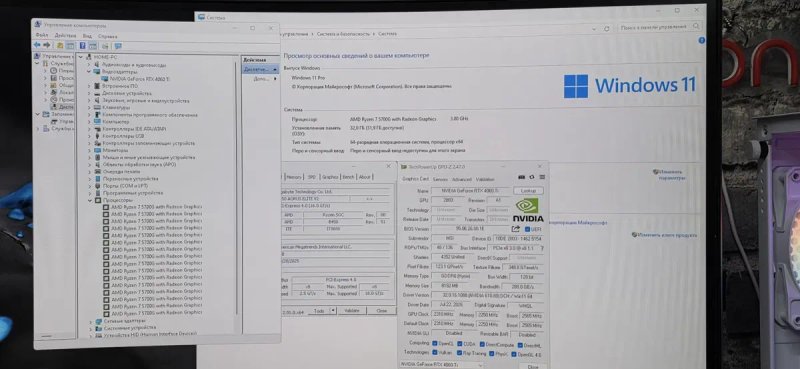Click the HOME-PC computer icon in device tree
Viewport: 800px width, 369px height.
pyautogui.click(x=89, y=58)
